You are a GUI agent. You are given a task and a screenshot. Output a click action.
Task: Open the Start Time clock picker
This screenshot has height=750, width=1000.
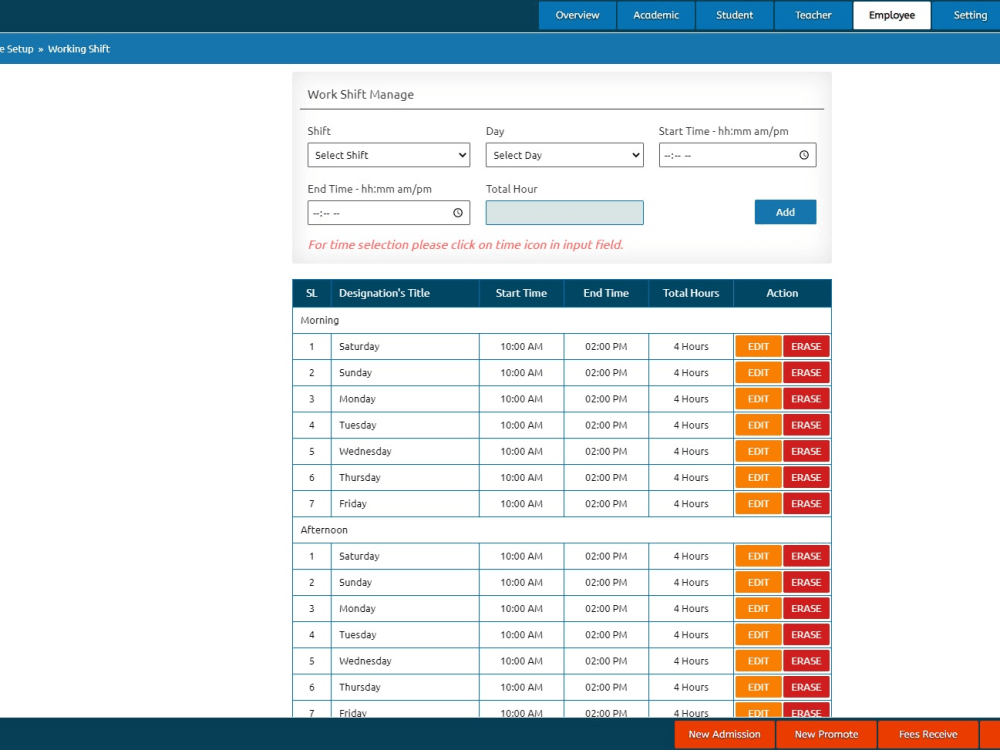click(x=804, y=155)
